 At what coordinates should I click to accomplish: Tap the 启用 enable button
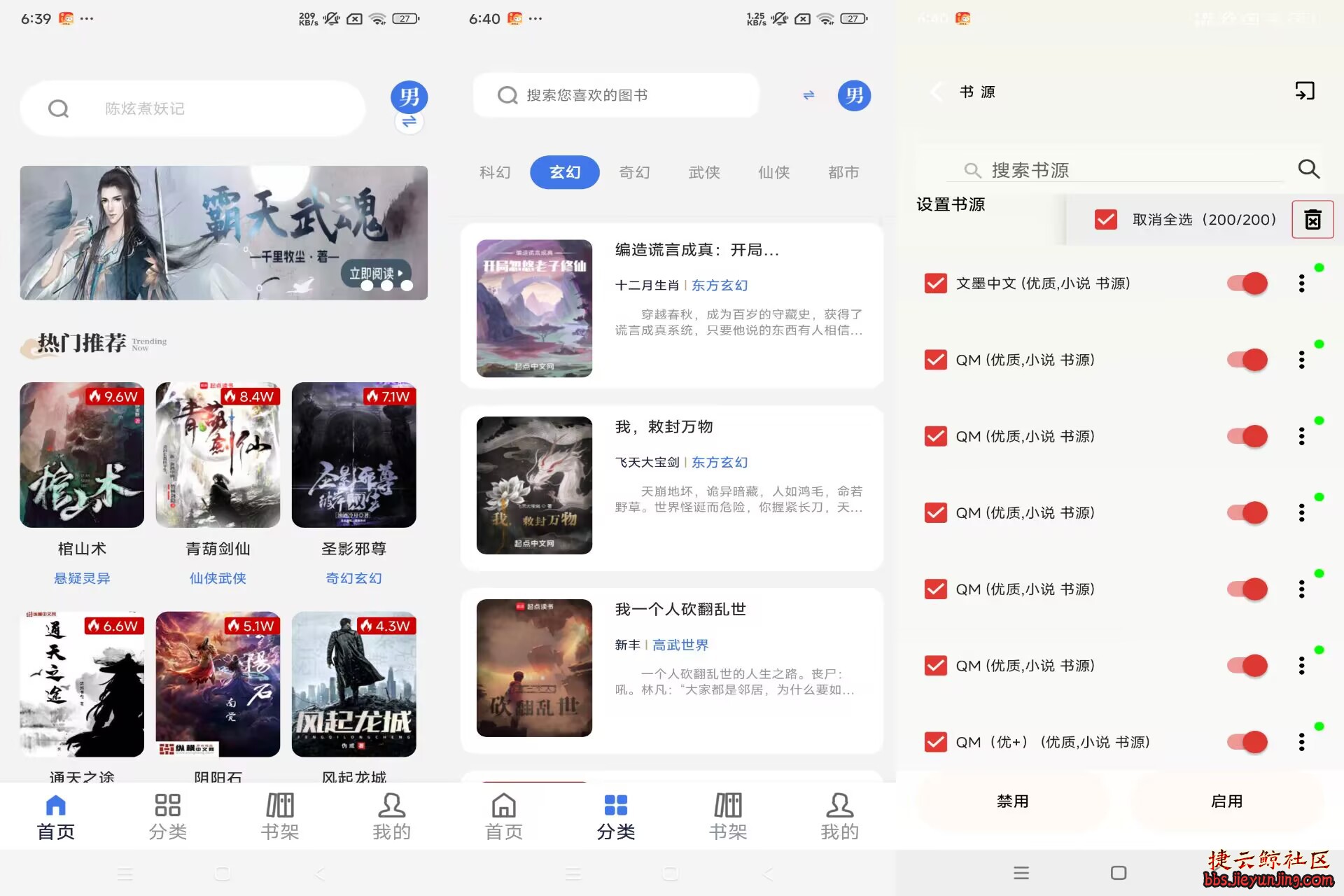pos(1227,801)
